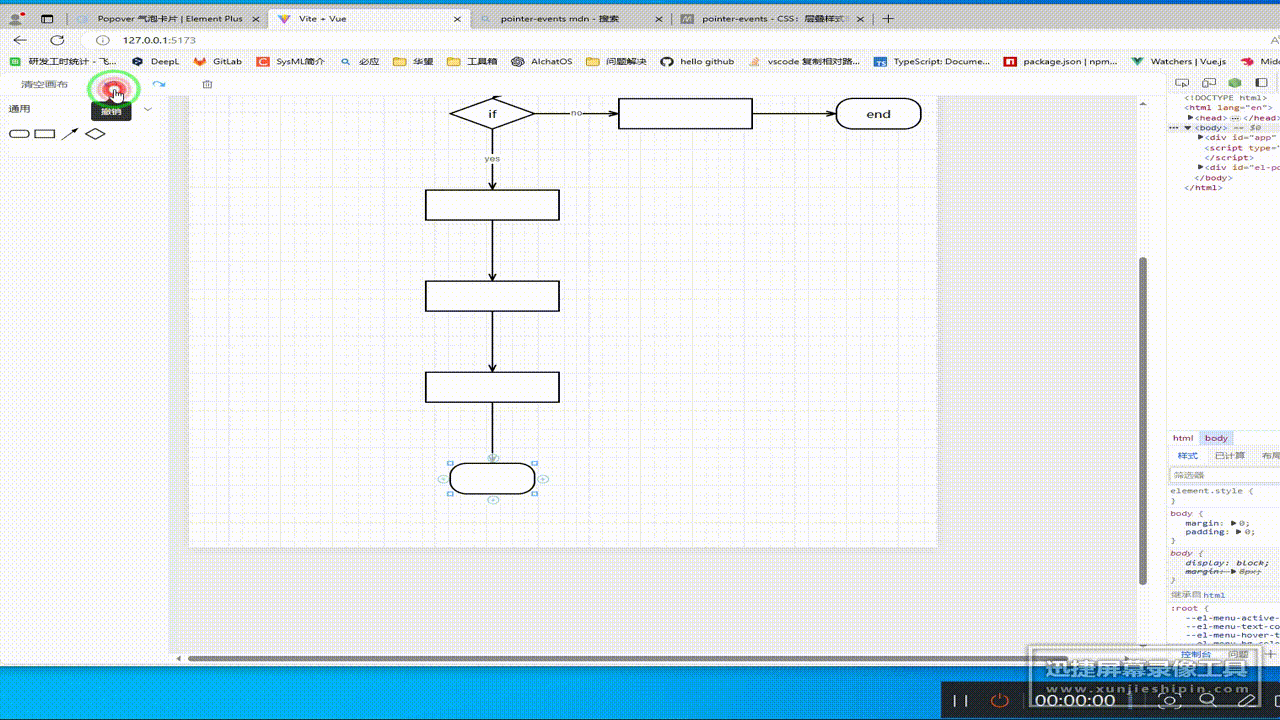Screen dimensions: 1280x720
Task: Click bottom connection anchor of selected node
Action: click(x=493, y=499)
